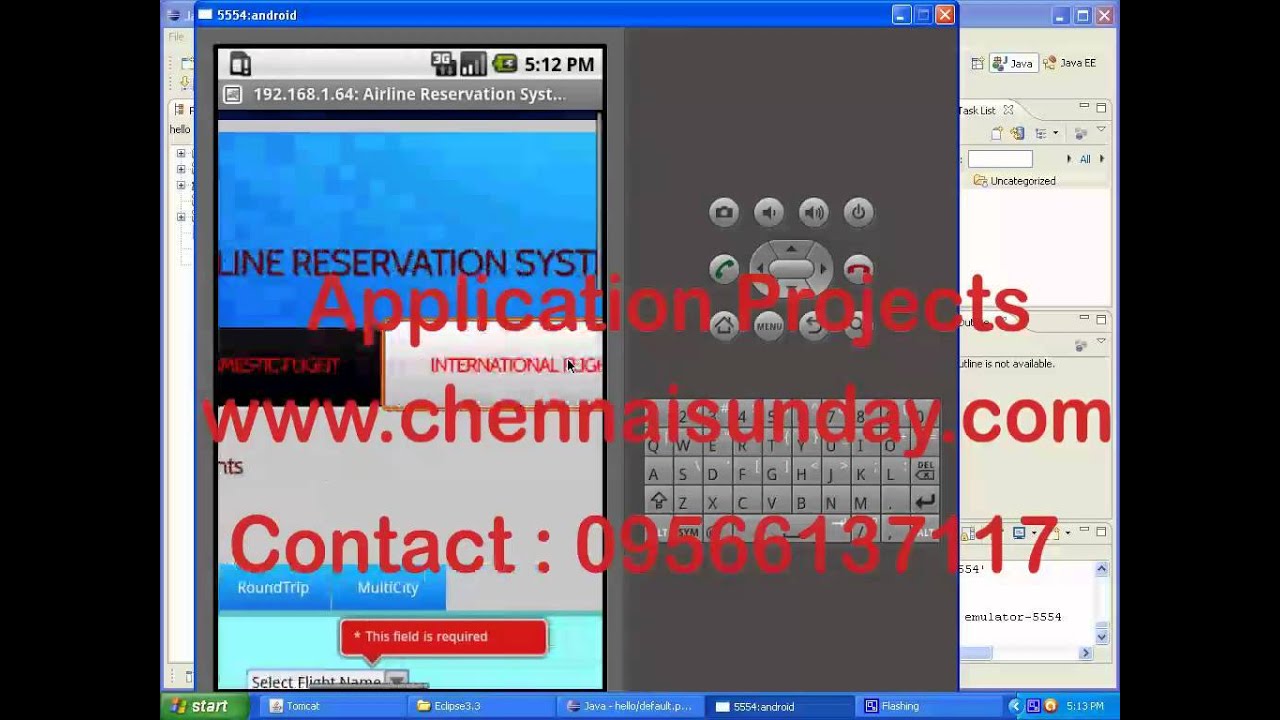The width and height of the screenshot is (1280, 720).
Task: Click the emulator power button
Action: (858, 212)
